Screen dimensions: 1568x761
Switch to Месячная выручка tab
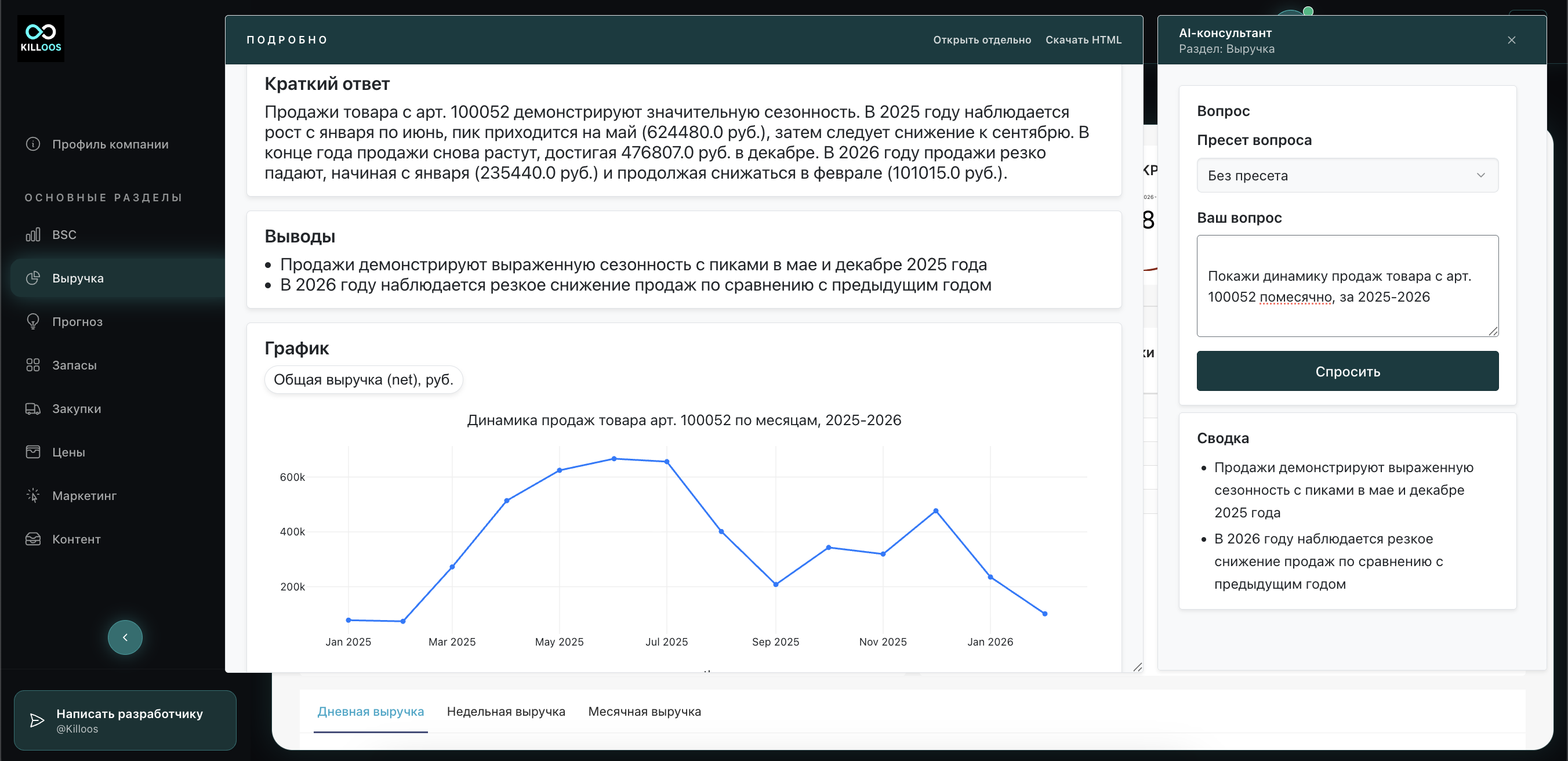click(x=644, y=711)
